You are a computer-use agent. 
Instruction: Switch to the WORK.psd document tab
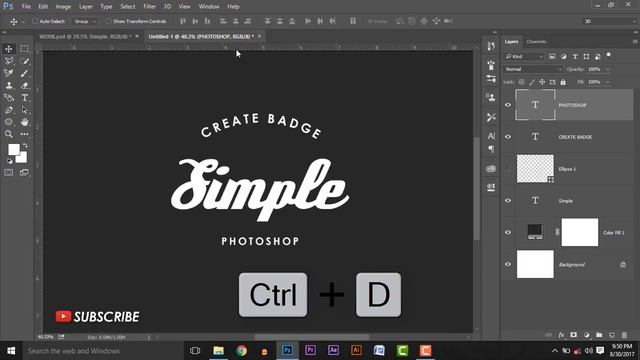(85, 36)
